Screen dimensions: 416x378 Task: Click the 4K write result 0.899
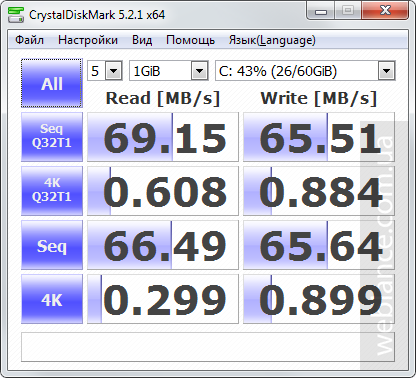coord(319,299)
